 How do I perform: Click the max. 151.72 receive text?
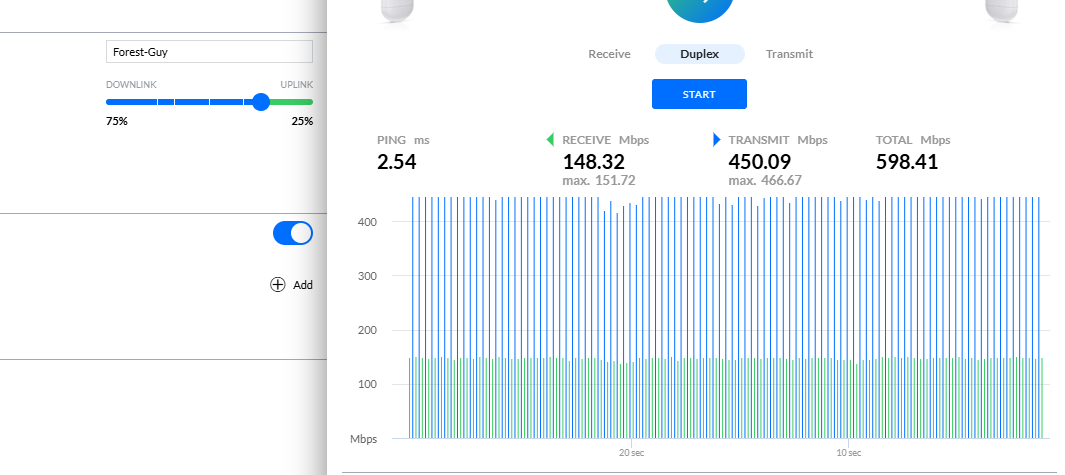click(x=598, y=181)
